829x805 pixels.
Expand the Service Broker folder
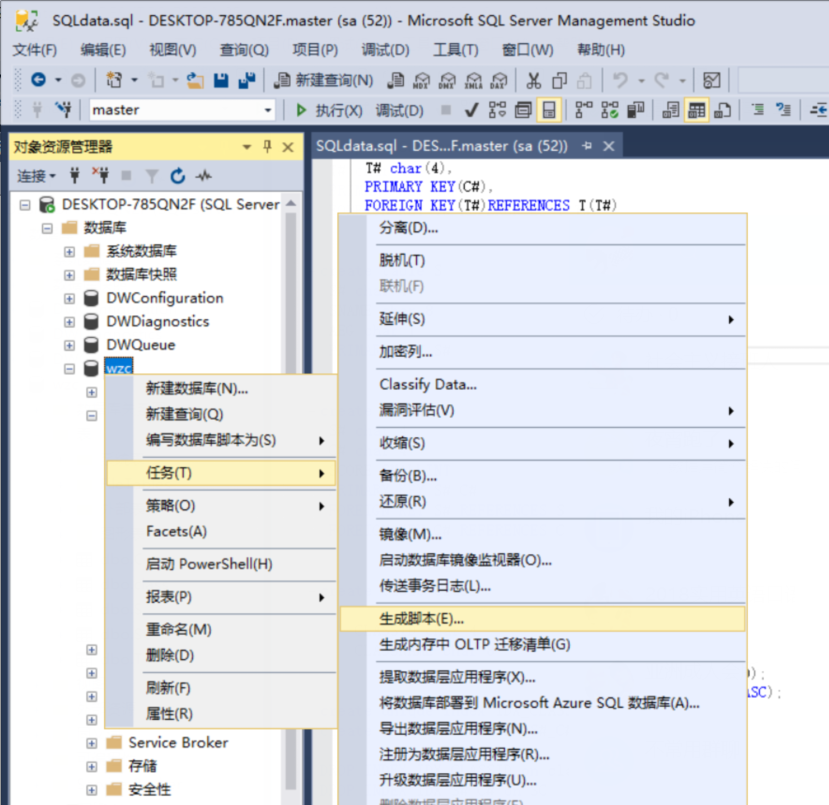91,743
